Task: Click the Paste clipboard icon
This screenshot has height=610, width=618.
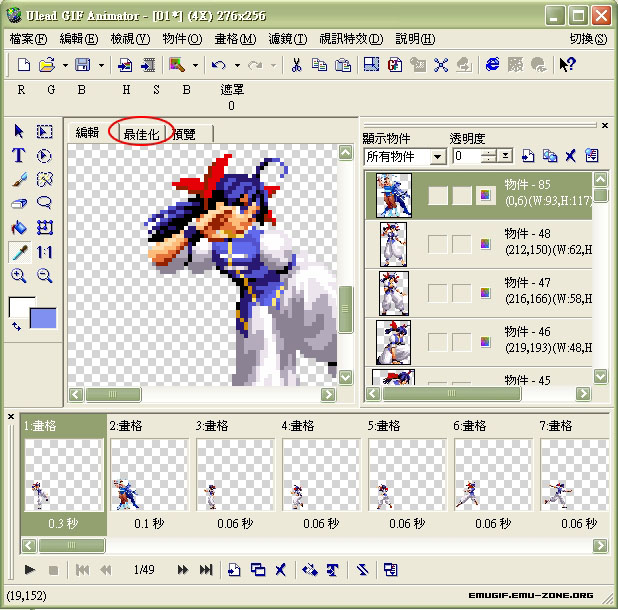Action: coord(343,65)
